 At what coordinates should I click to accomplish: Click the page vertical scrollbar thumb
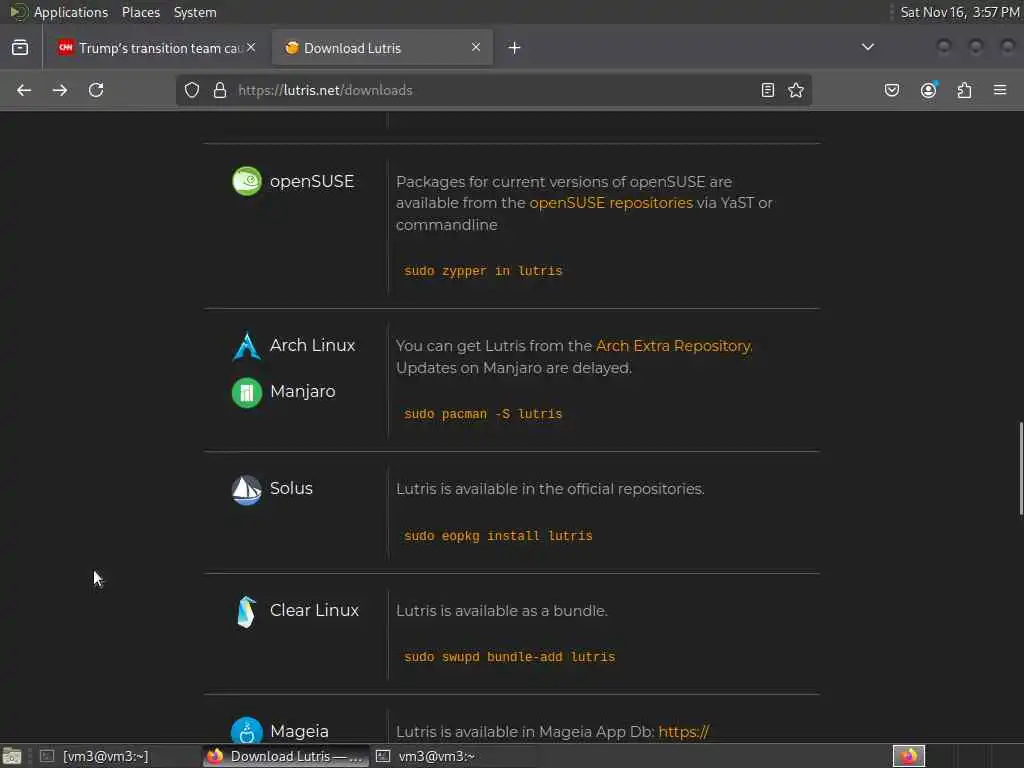pos(1021,468)
